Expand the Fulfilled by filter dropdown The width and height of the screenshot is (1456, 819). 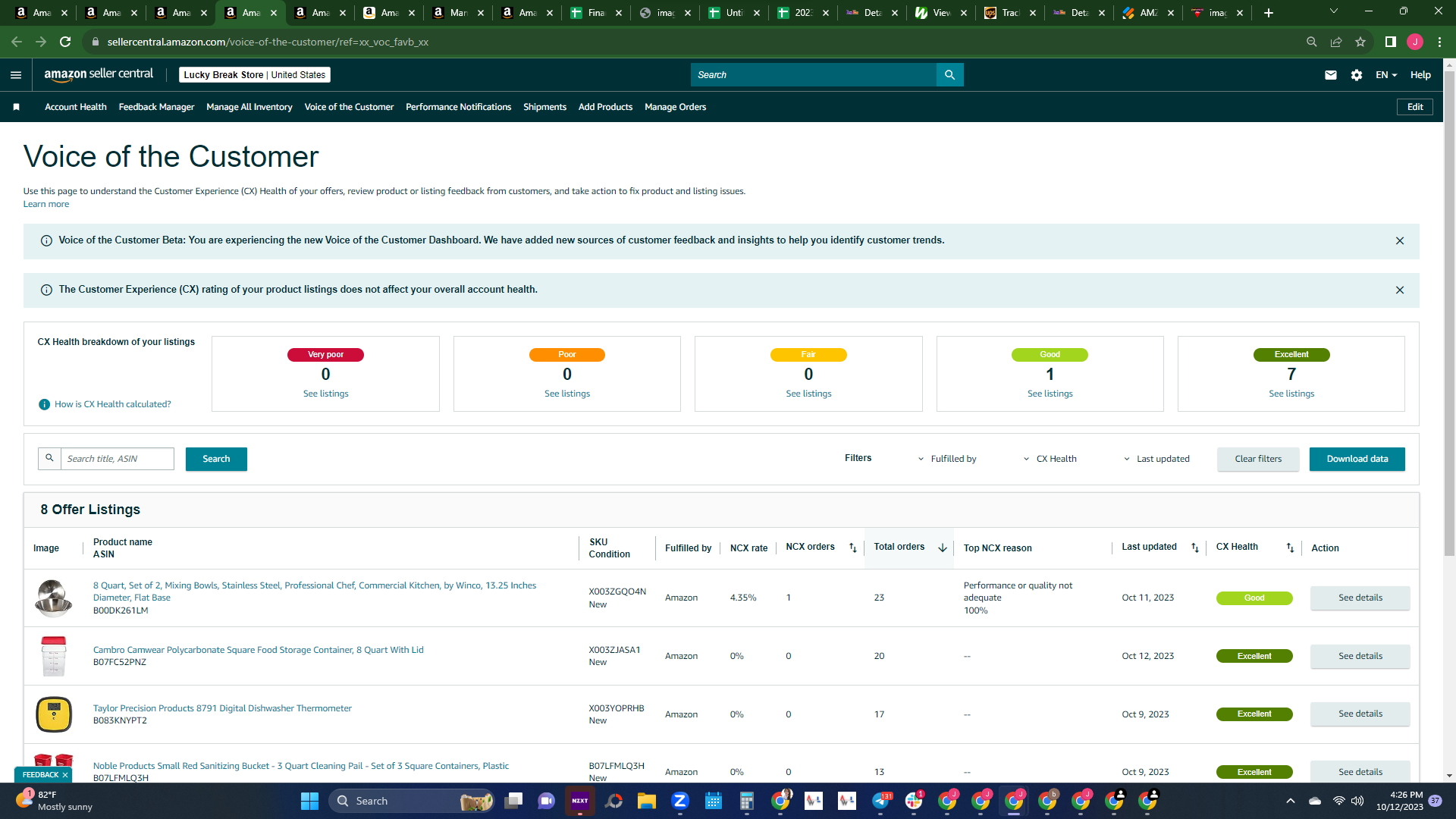[x=946, y=459]
